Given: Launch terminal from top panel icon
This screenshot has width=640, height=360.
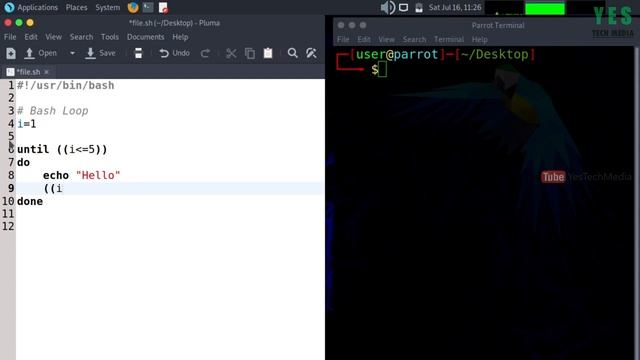Looking at the screenshot, I should pyautogui.click(x=148, y=7).
